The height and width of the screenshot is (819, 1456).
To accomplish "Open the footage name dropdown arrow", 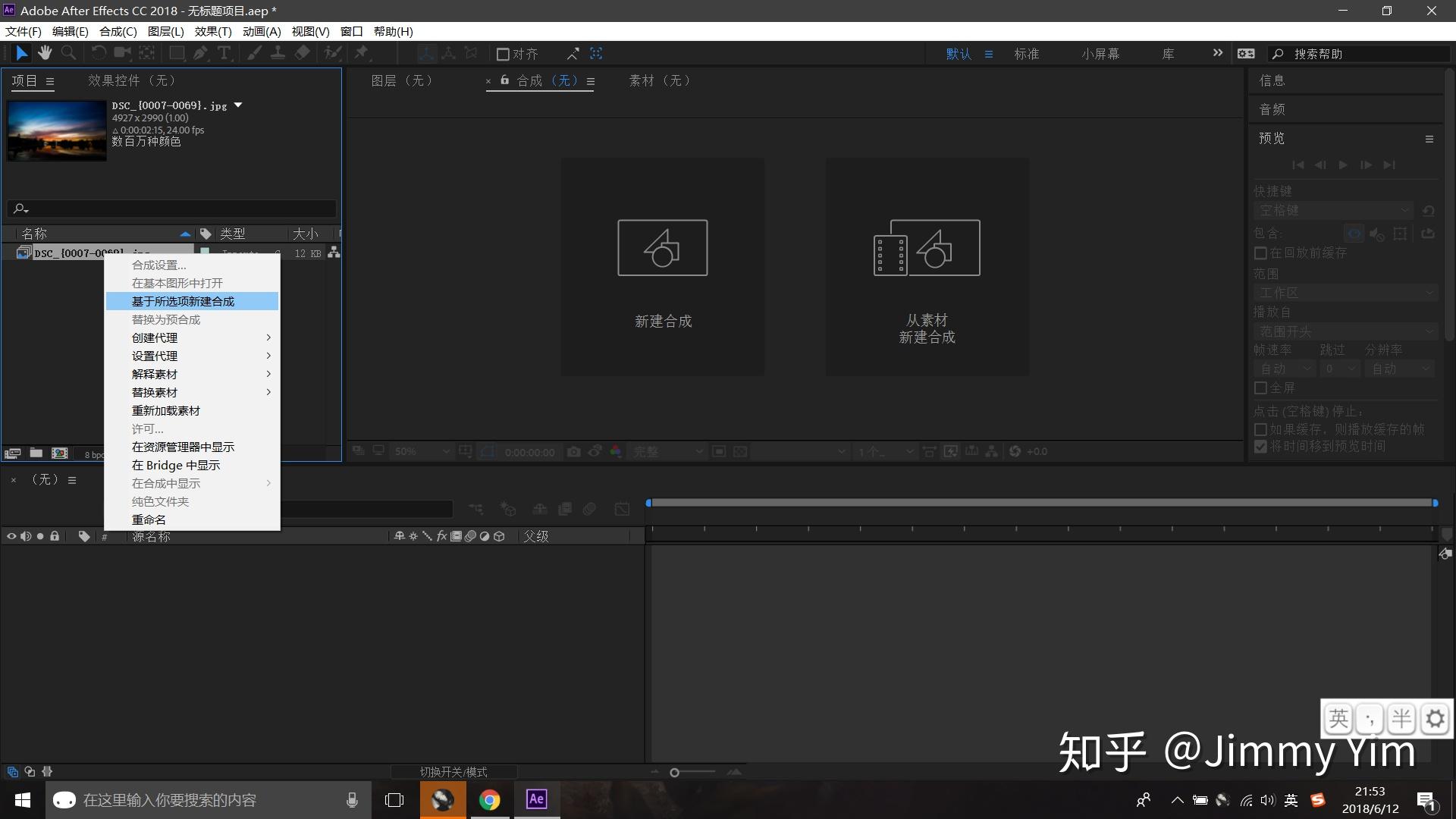I will pyautogui.click(x=238, y=105).
